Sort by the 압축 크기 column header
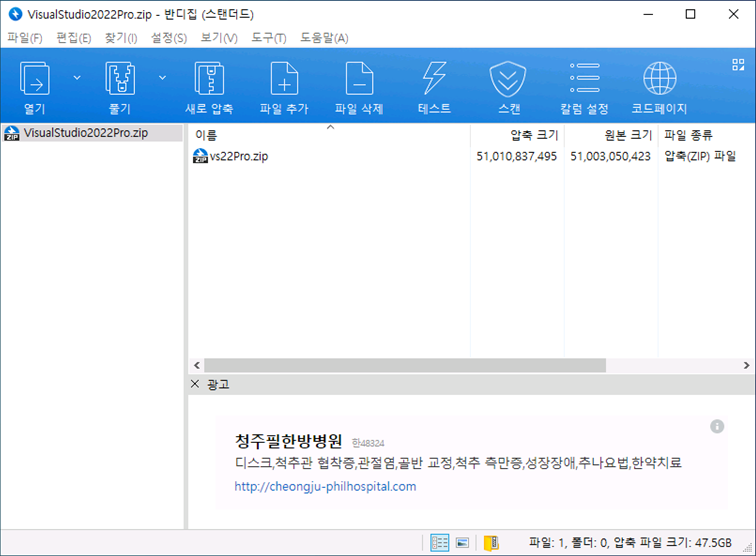The width and height of the screenshot is (756, 556). (517, 135)
